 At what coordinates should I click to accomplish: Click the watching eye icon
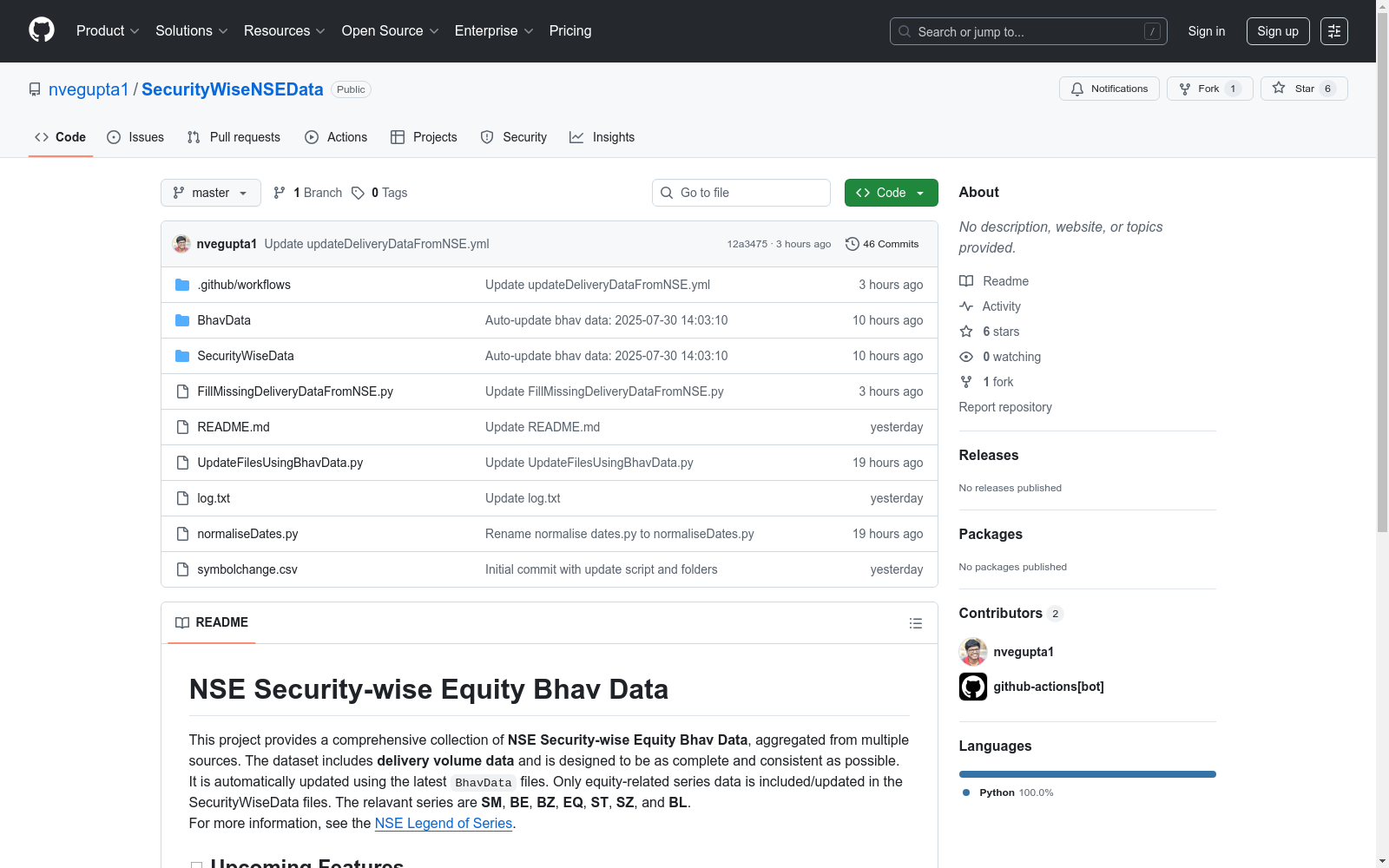[x=966, y=357]
